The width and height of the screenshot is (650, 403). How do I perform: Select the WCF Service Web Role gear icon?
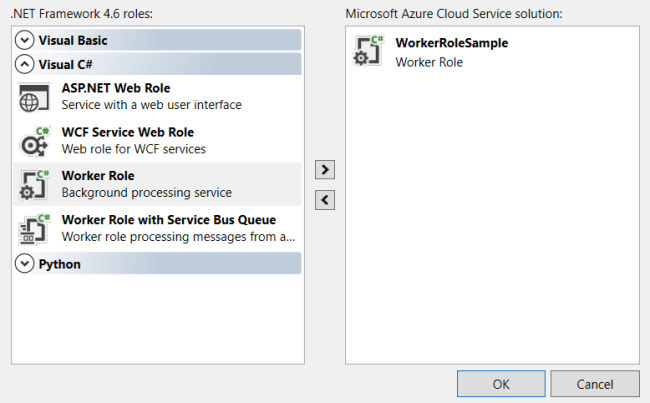[x=34, y=142]
